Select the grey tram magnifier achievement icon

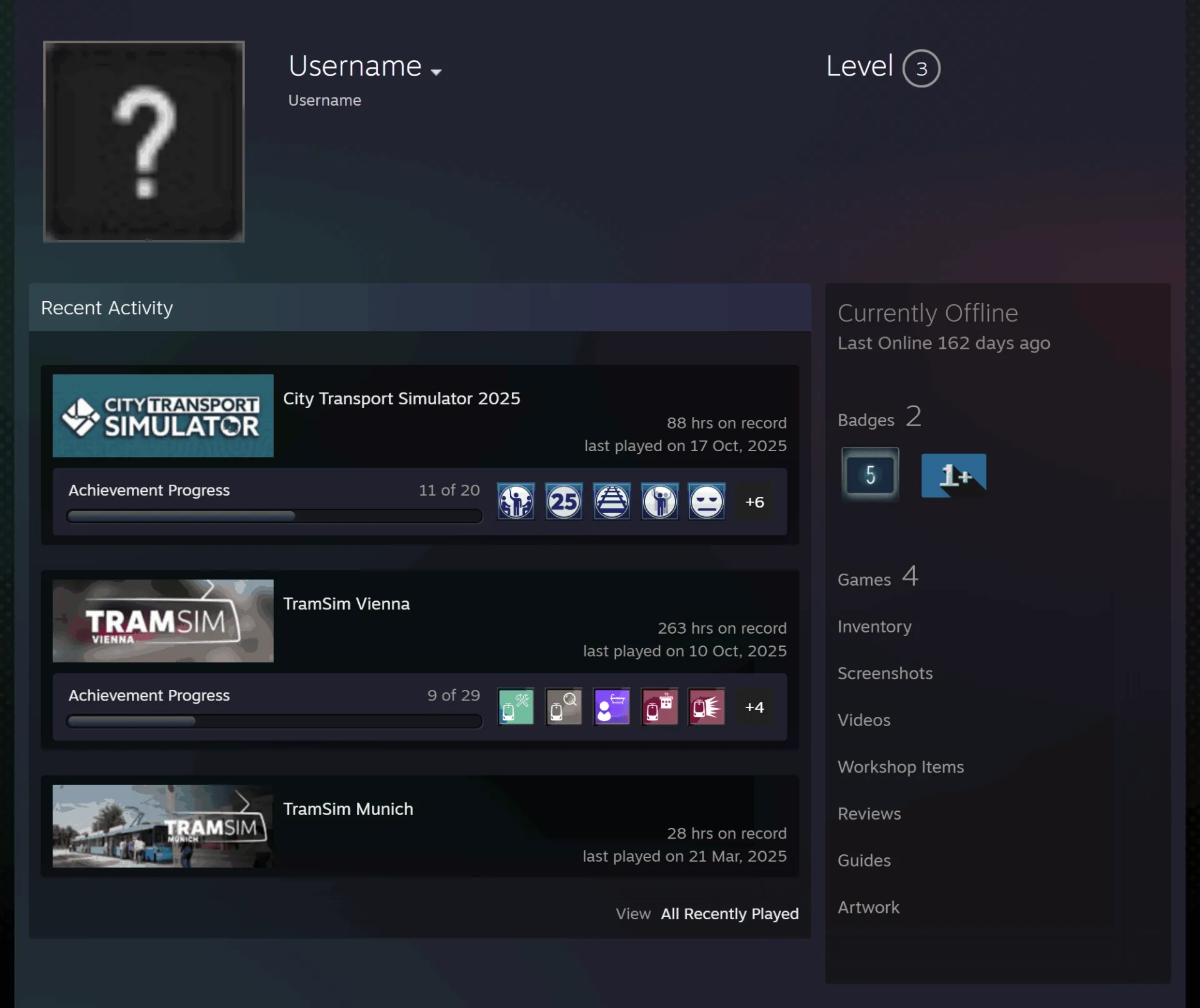tap(564, 706)
